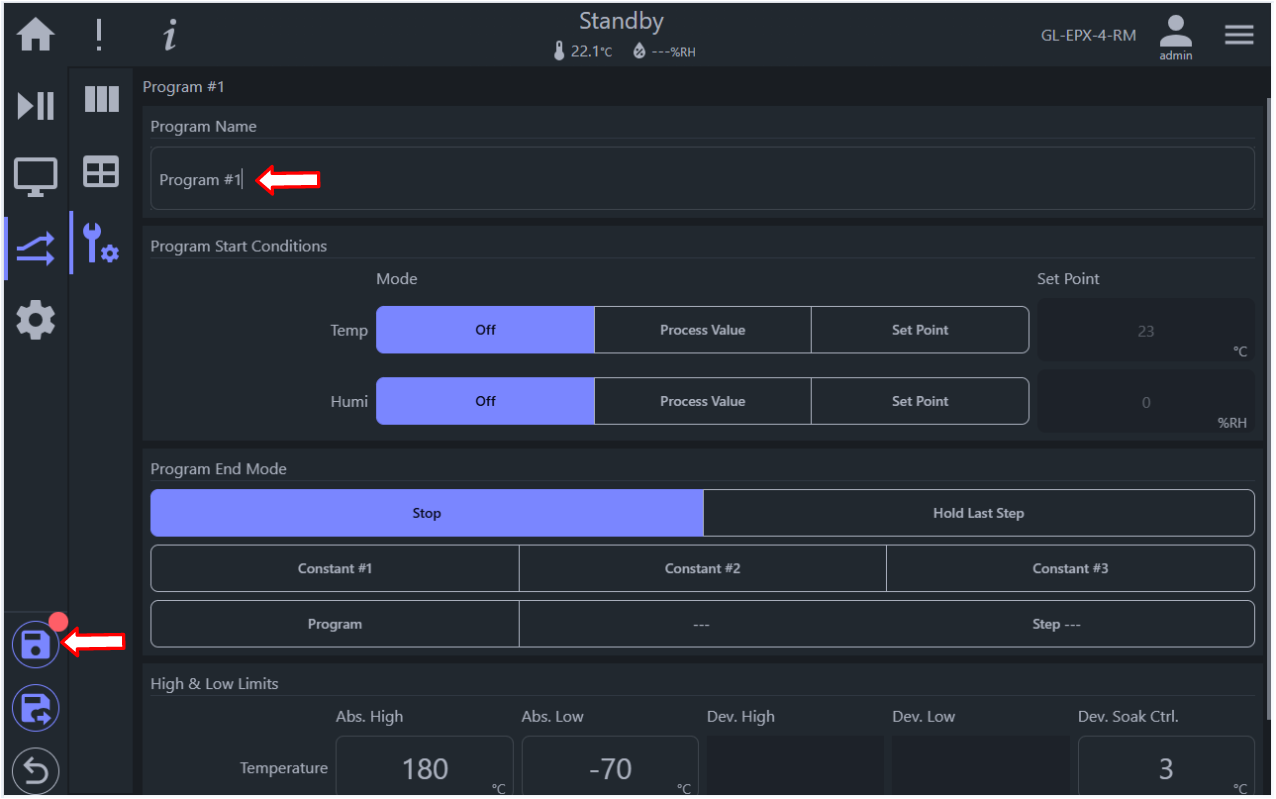Click the humidity droplet status icon
This screenshot has height=799, width=1276.
tap(639, 51)
